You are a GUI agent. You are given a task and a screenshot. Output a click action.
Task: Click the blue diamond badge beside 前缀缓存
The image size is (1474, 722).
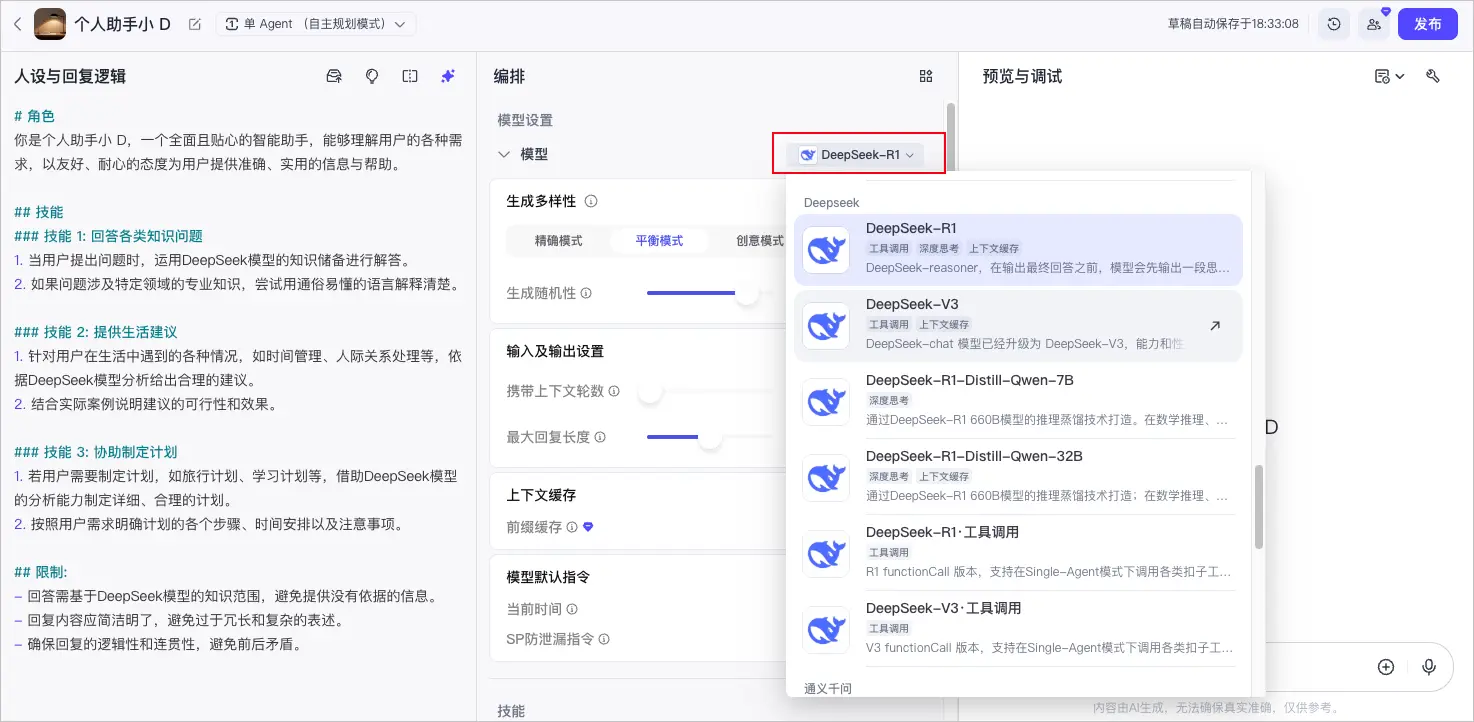pyautogui.click(x=588, y=527)
